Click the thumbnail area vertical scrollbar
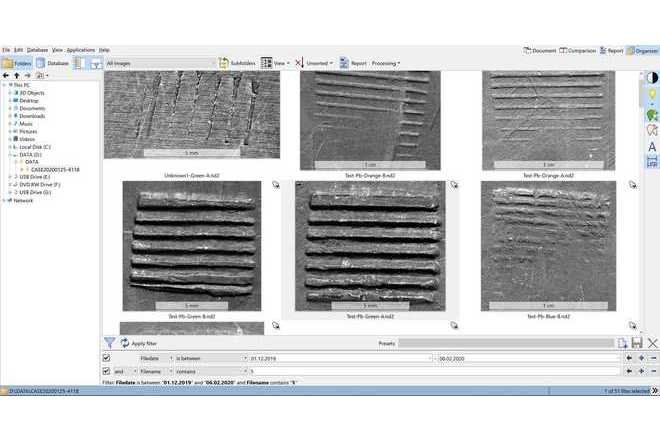660x440 pixels. [641, 202]
